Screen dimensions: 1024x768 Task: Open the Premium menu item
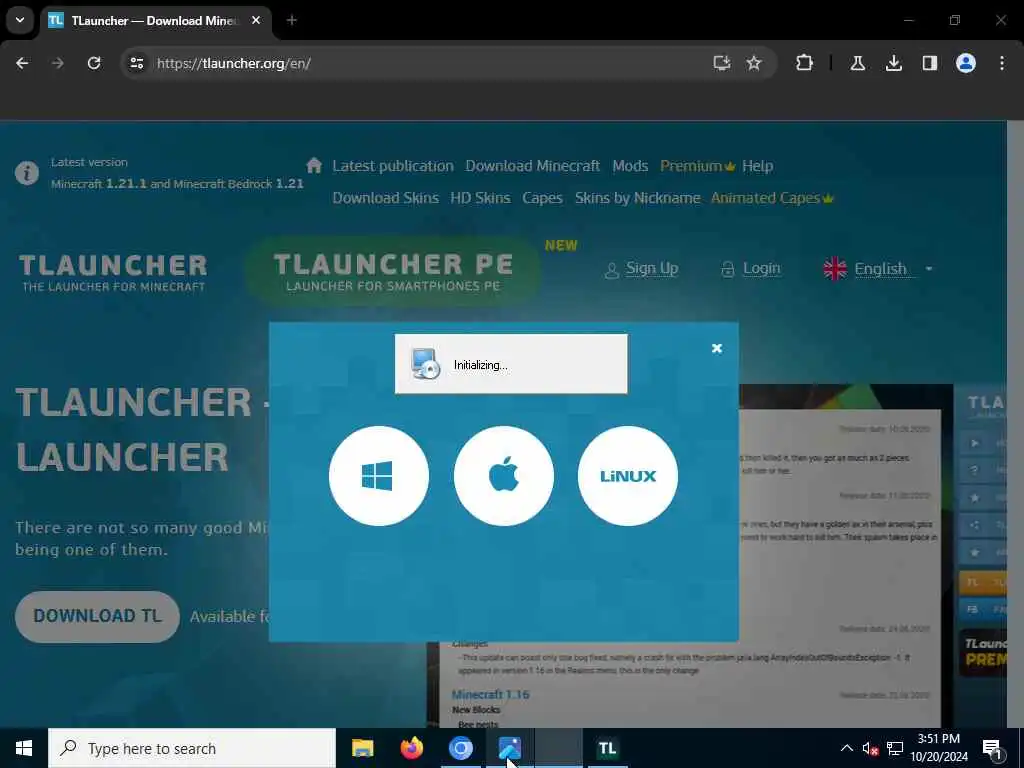697,166
